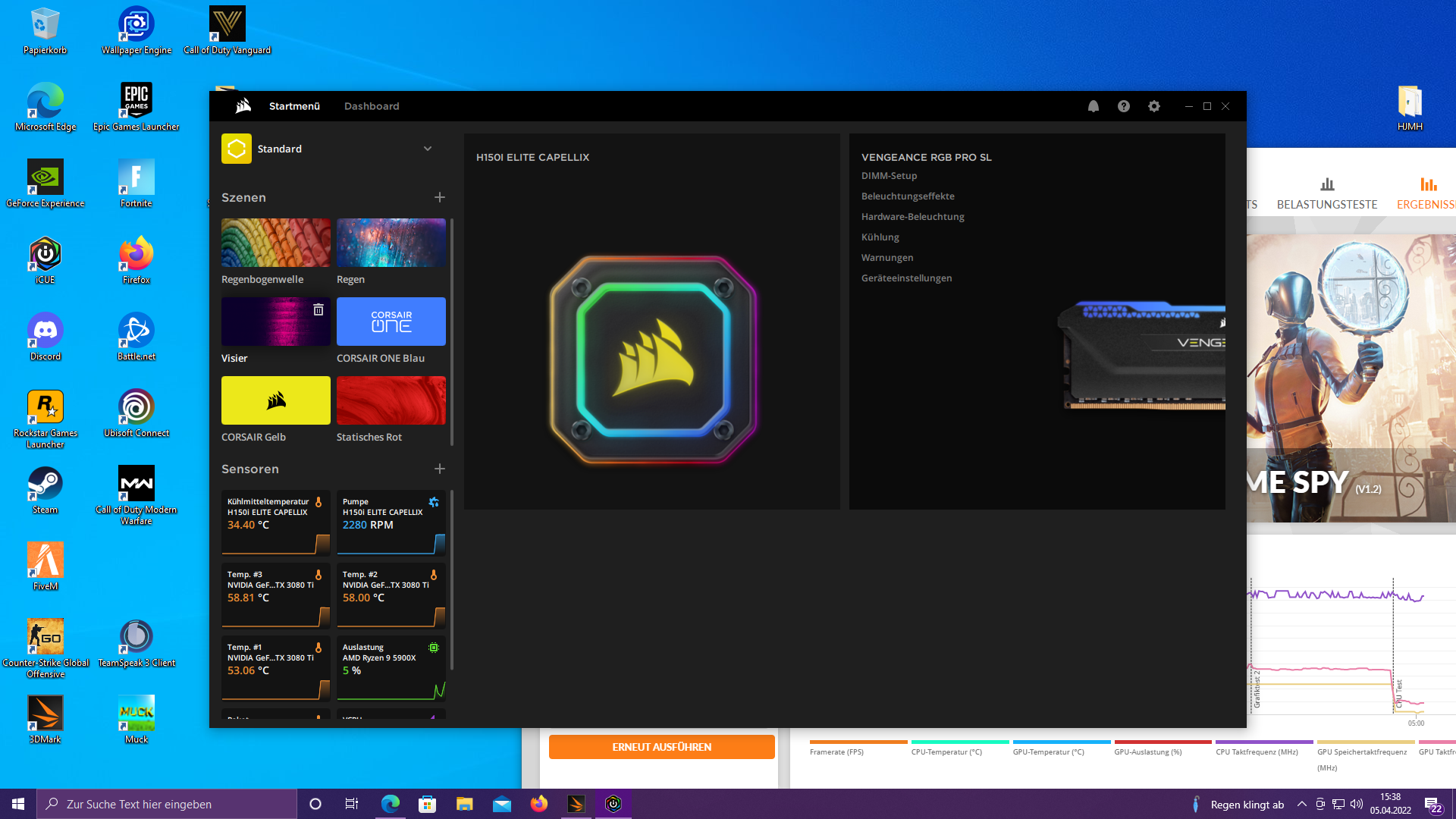Screen dimensions: 1456x819
Task: Delete the Visier scene with trash icon
Action: 318,309
